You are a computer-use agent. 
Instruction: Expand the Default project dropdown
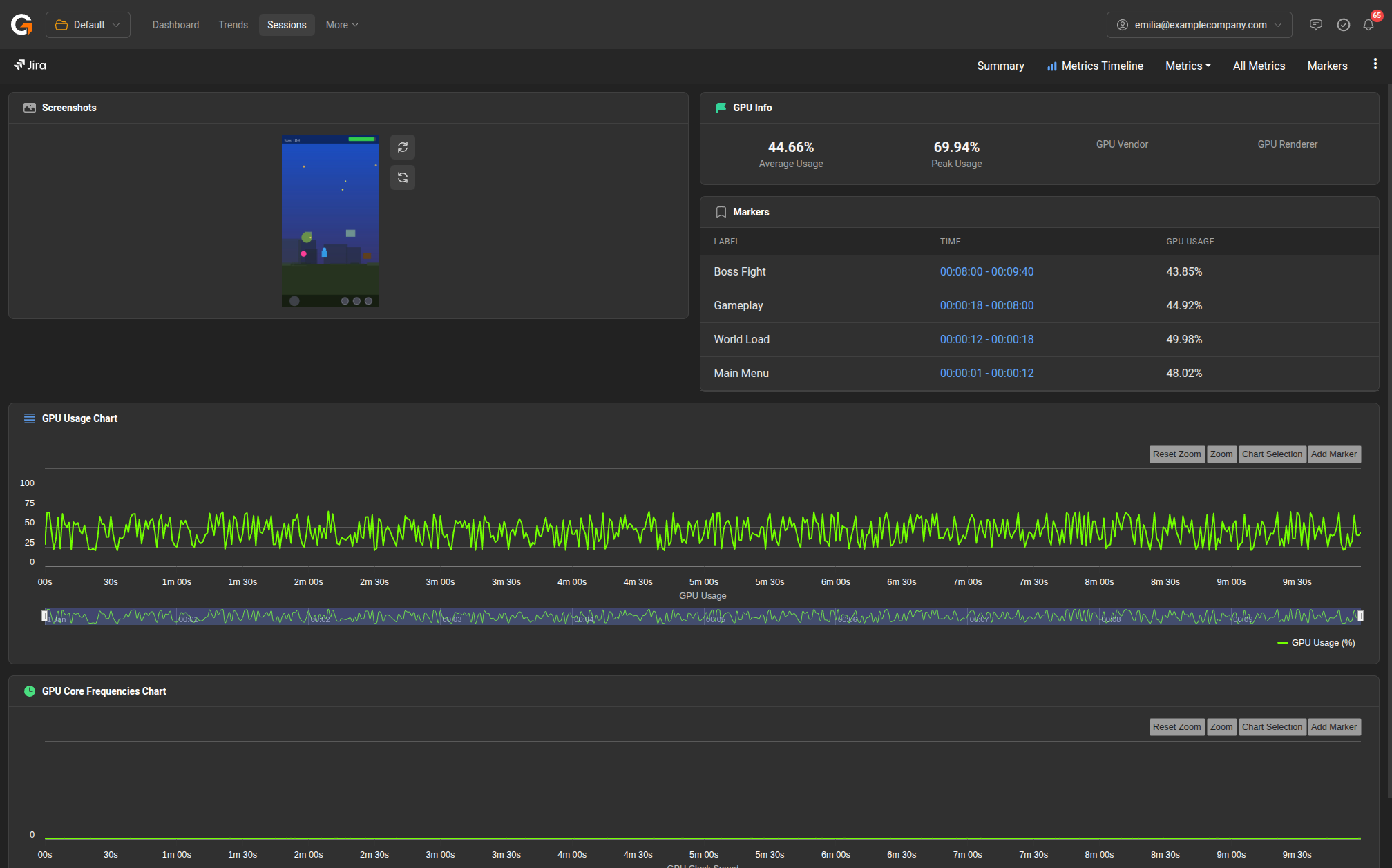click(x=88, y=25)
